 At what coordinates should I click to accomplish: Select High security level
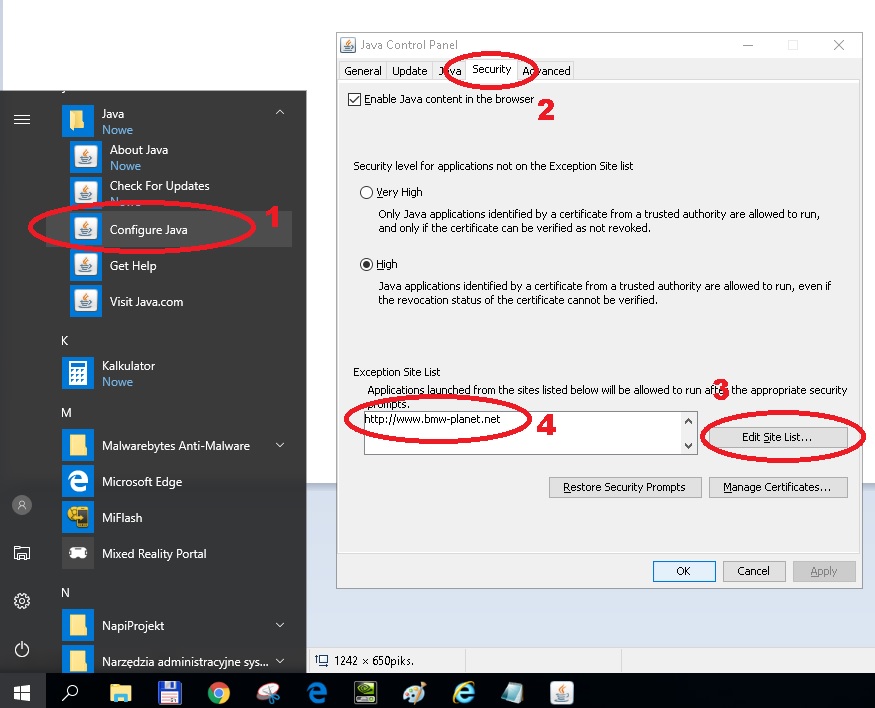tap(366, 264)
